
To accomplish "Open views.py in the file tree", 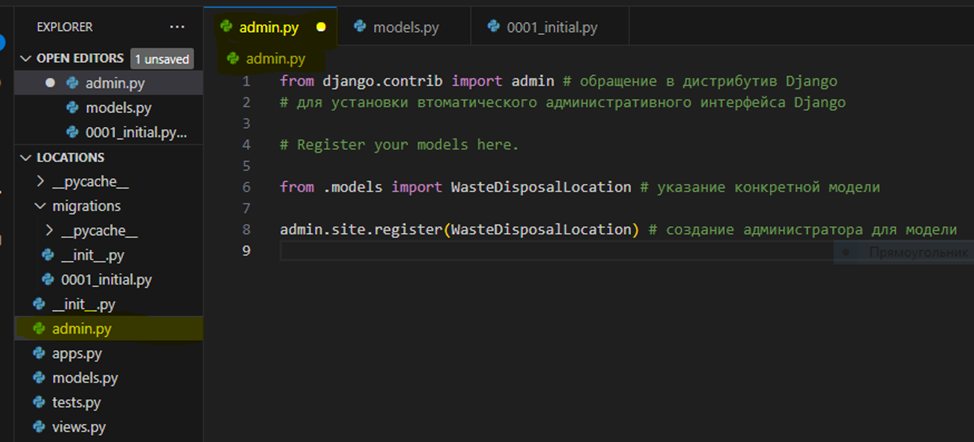I will (x=79, y=427).
